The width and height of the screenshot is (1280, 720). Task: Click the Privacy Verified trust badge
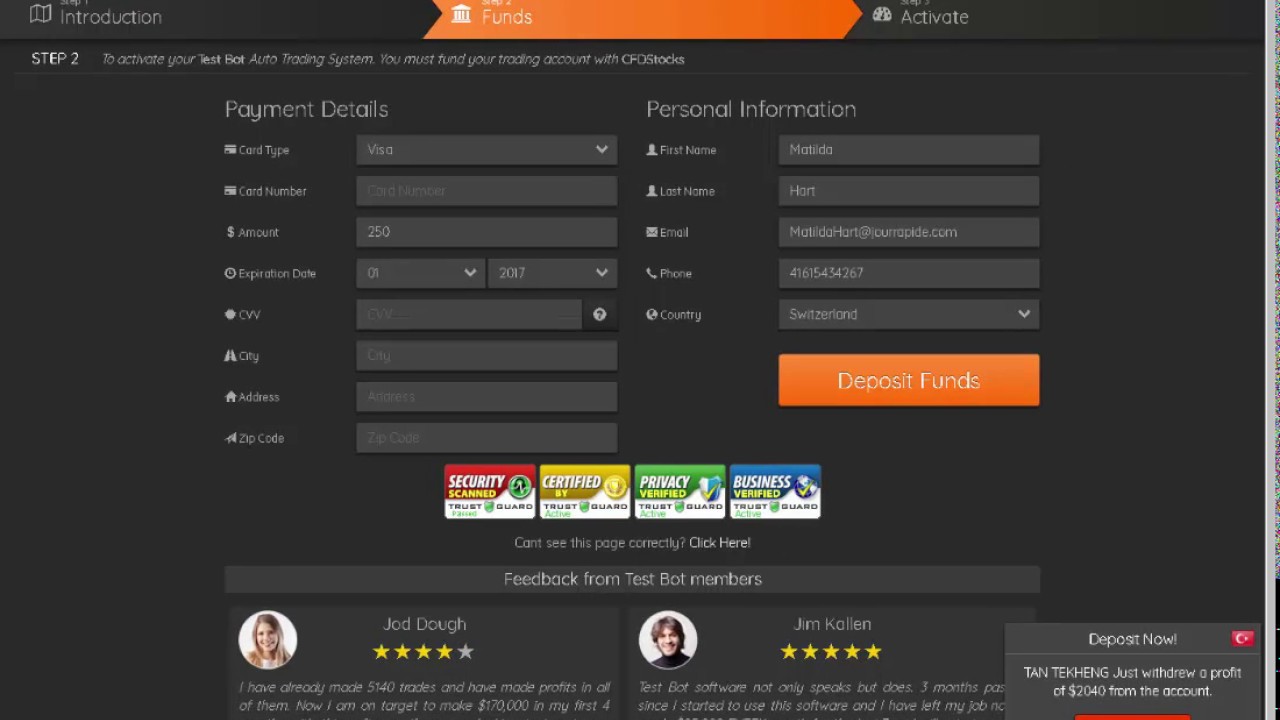(680, 491)
